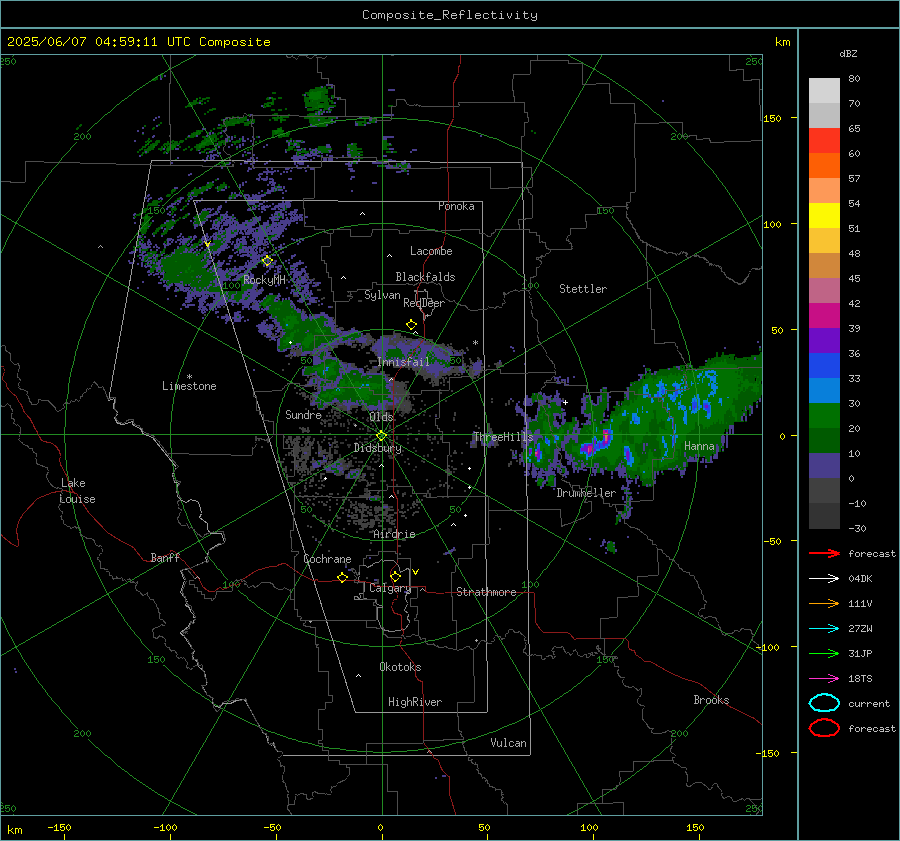Image resolution: width=900 pixels, height=841 pixels.
Task: Click the intense magenta storm core west of Hanna
Action: pos(605,438)
